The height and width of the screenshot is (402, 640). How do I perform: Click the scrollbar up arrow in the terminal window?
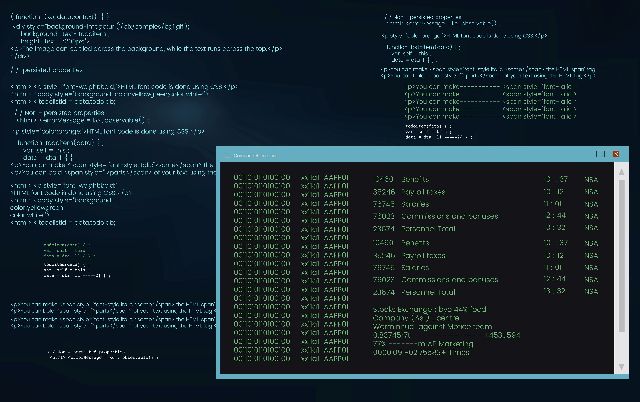(x=621, y=172)
